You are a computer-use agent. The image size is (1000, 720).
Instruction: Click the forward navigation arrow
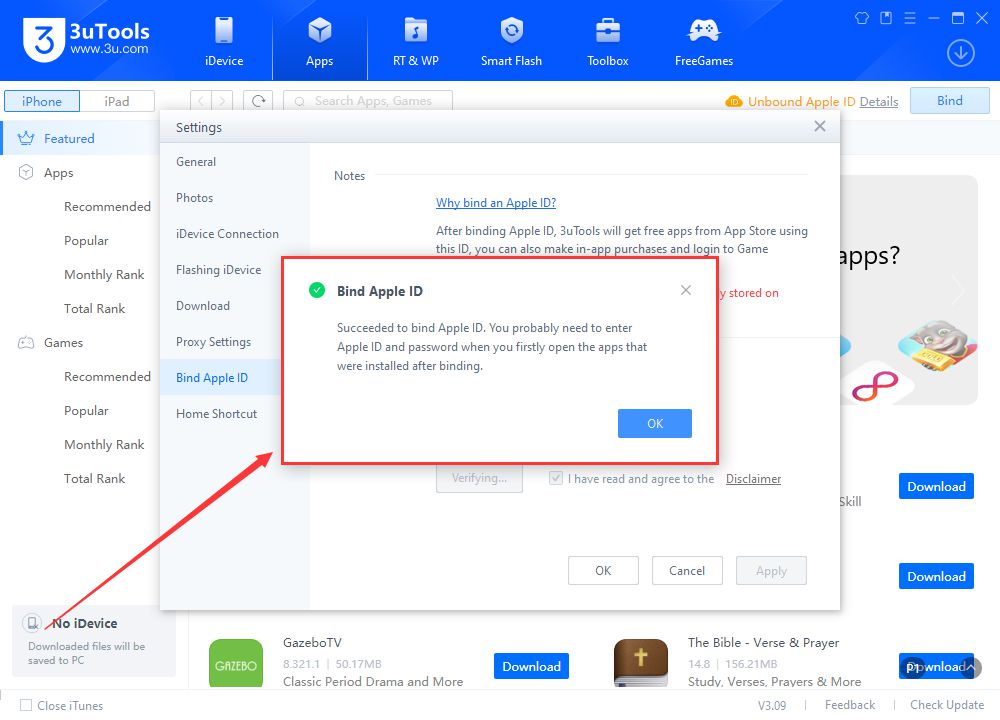[x=222, y=101]
